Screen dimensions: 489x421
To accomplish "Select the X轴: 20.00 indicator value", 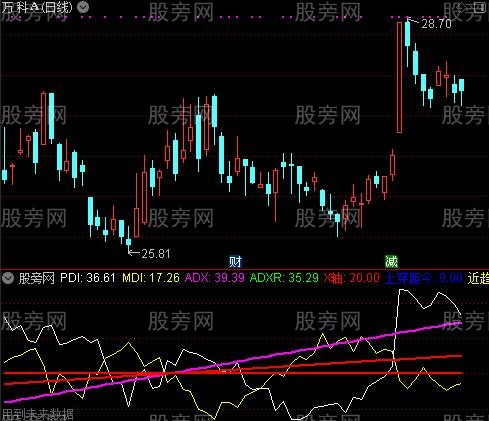I will tap(352, 278).
